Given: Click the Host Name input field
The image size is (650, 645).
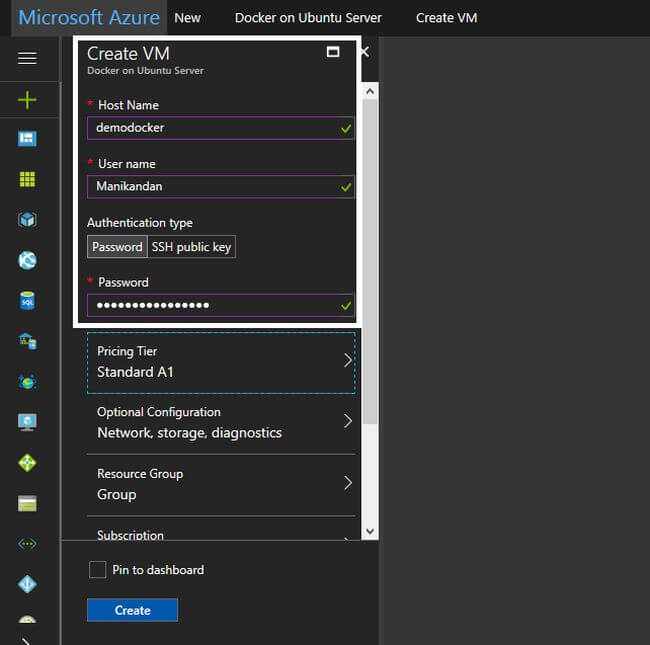Looking at the screenshot, I should [x=221, y=128].
